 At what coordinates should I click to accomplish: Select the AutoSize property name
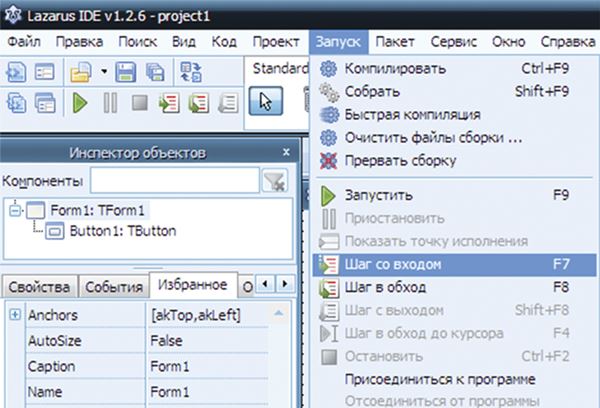[55, 341]
